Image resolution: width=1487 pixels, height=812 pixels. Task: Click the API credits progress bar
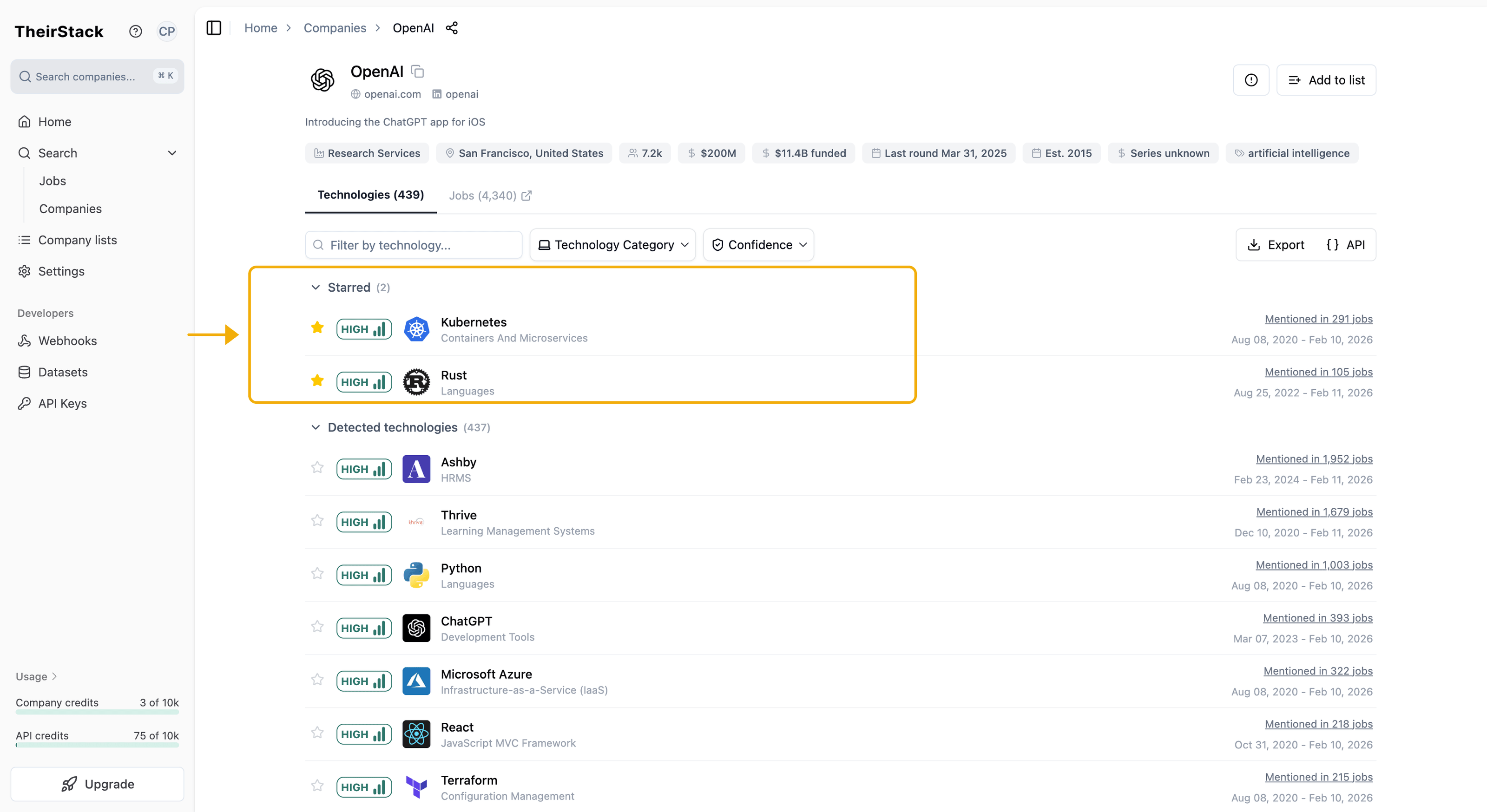(x=96, y=746)
